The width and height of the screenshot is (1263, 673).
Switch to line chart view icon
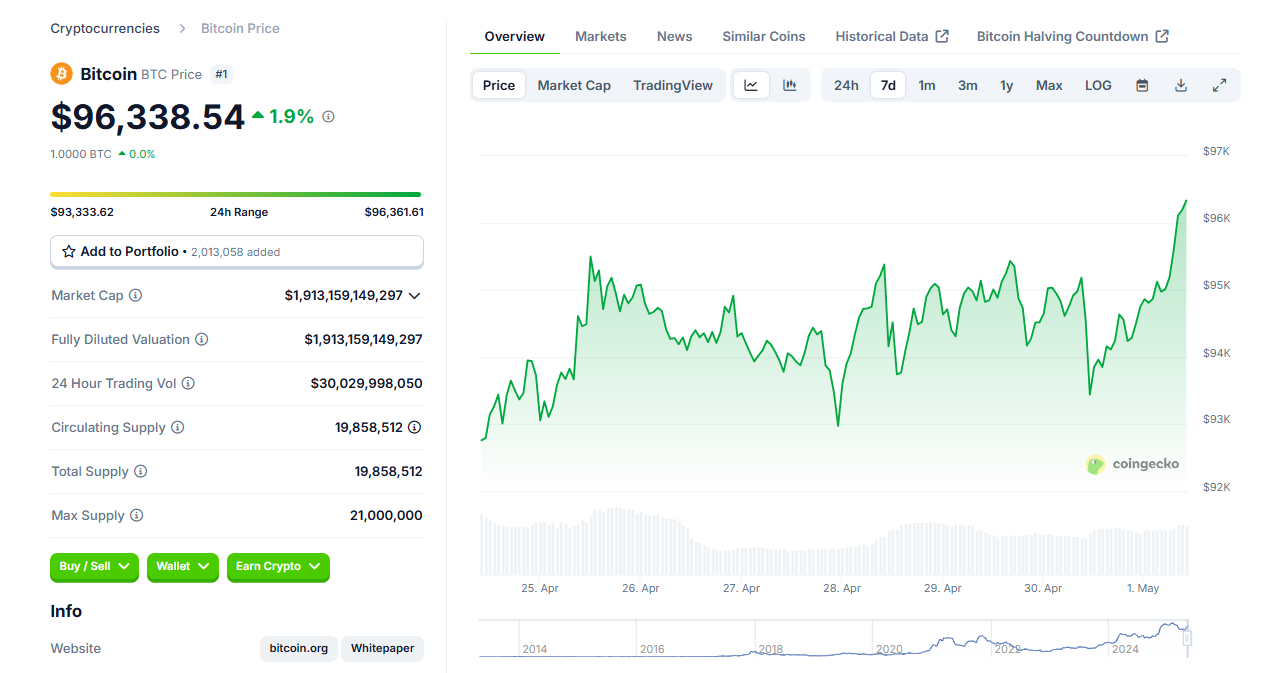pyautogui.click(x=751, y=85)
